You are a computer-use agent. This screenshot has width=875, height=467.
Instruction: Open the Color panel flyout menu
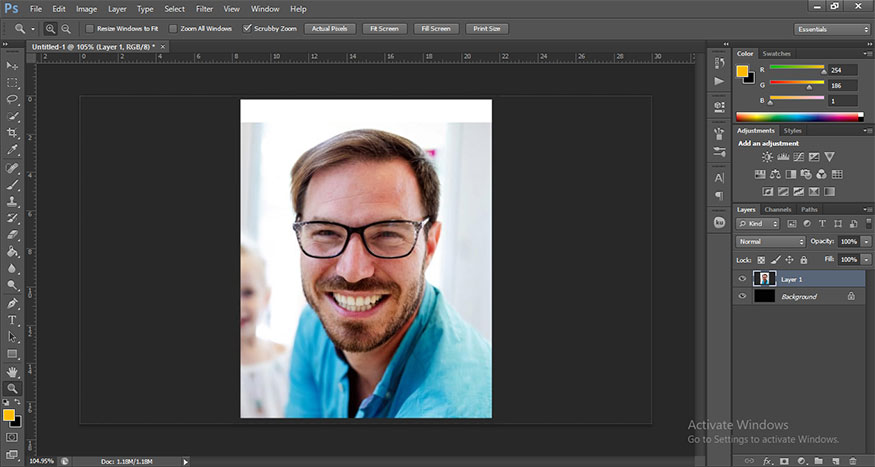(x=868, y=54)
